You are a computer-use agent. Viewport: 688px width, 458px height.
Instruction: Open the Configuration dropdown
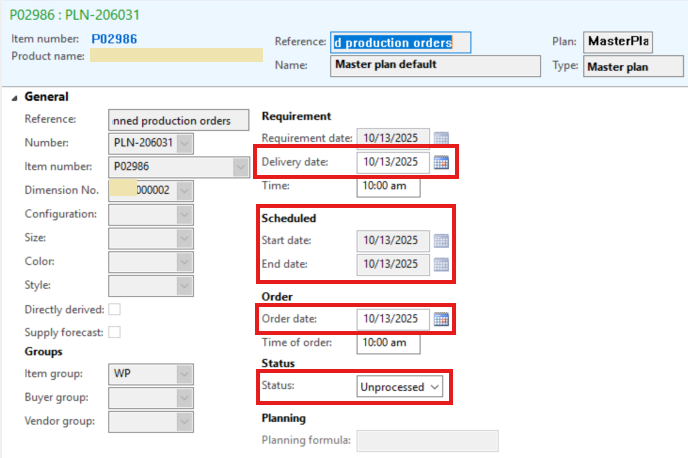[x=184, y=214]
